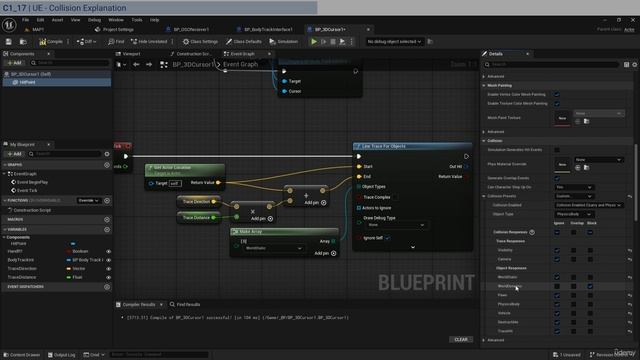Open Details panel settings gear
640x360 pixels.
click(635, 64)
